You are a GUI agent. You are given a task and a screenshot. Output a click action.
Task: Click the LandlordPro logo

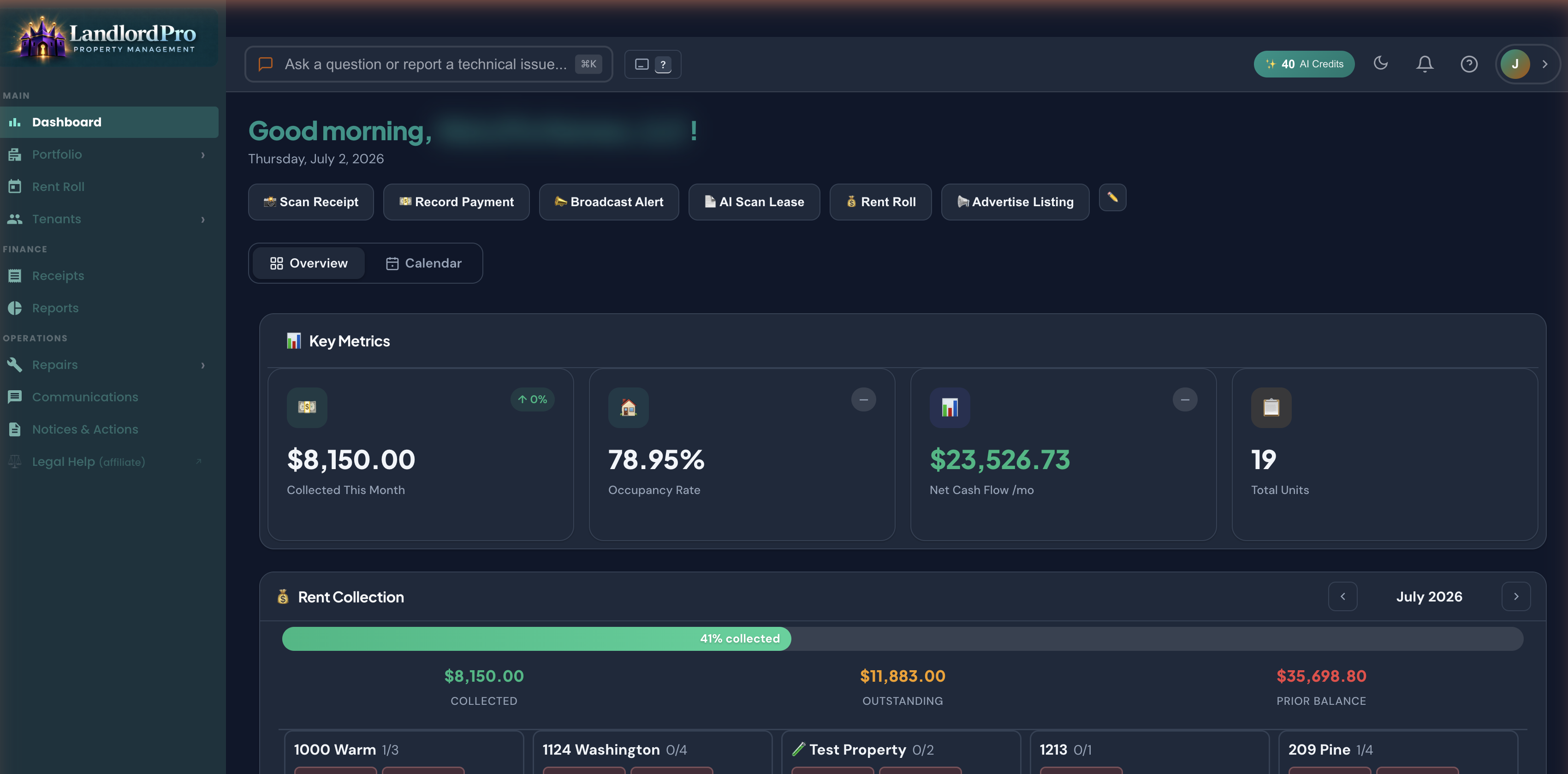tap(108, 38)
